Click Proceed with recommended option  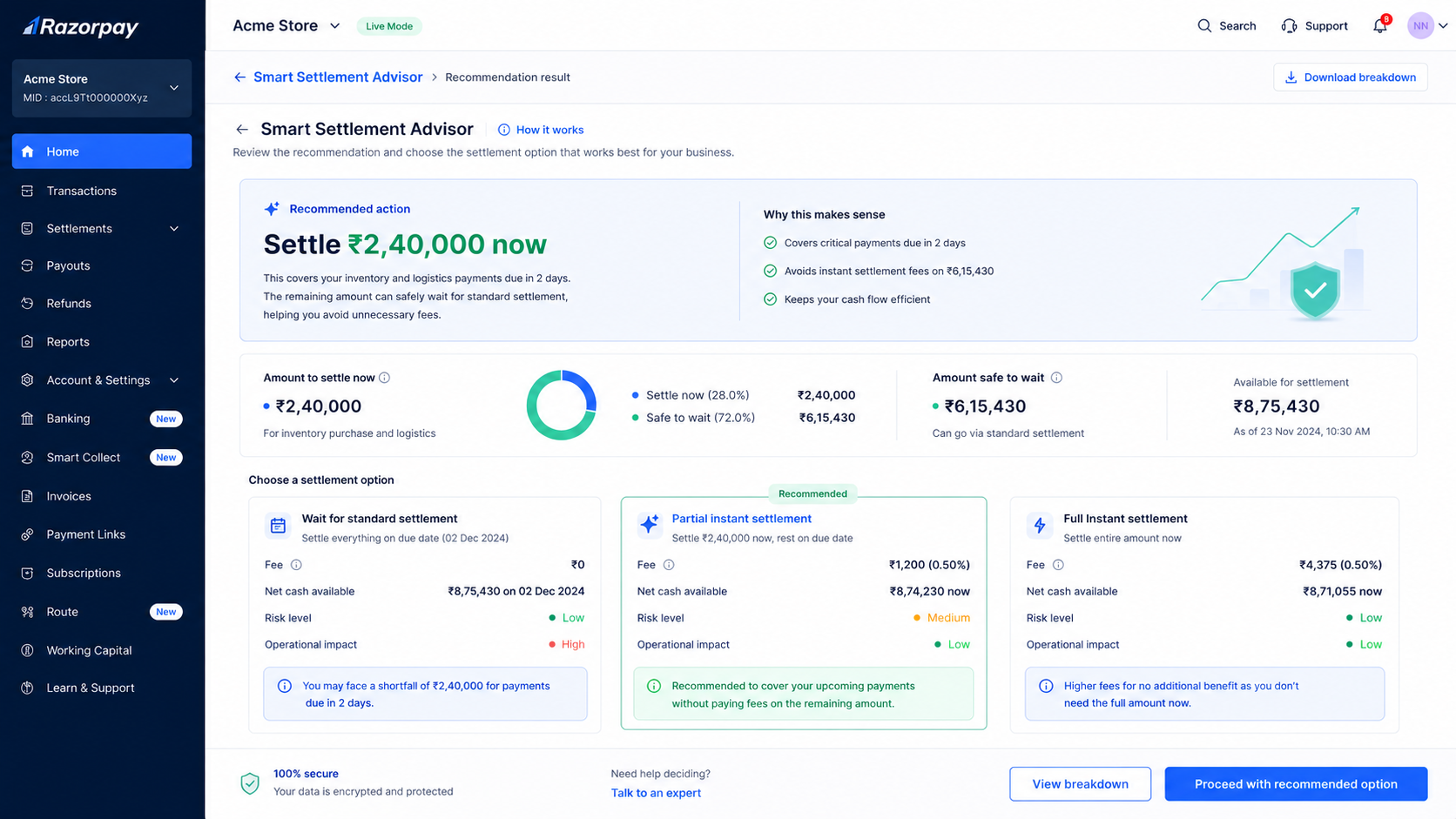[1296, 784]
